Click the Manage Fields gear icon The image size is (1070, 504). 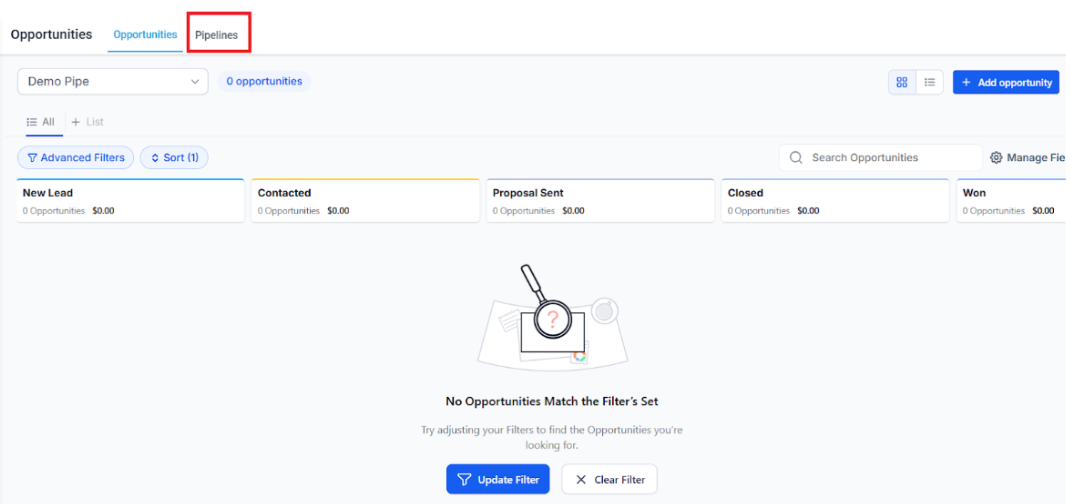click(996, 158)
